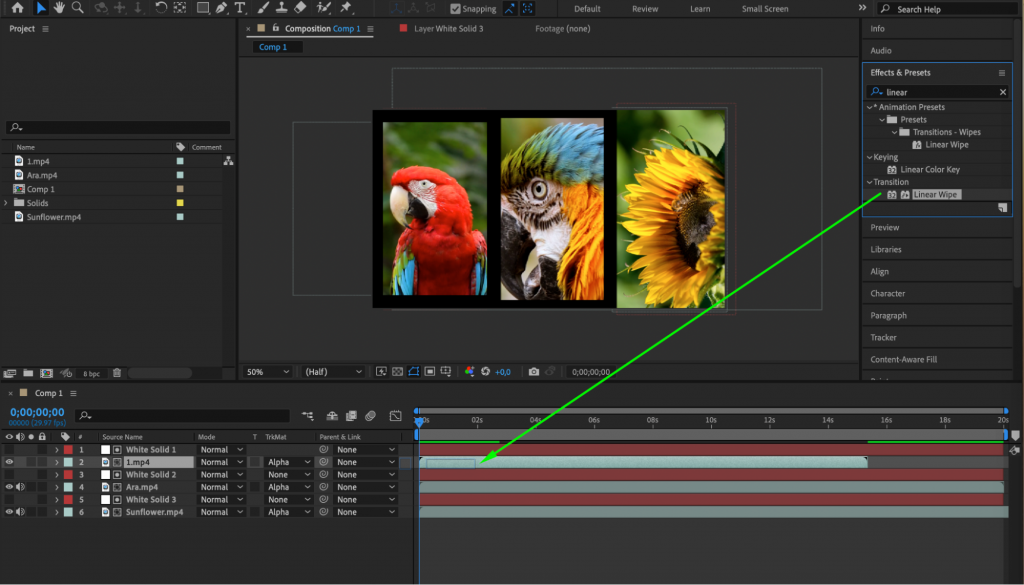Select the Zoom tool
This screenshot has height=585, width=1024.
coord(77,9)
